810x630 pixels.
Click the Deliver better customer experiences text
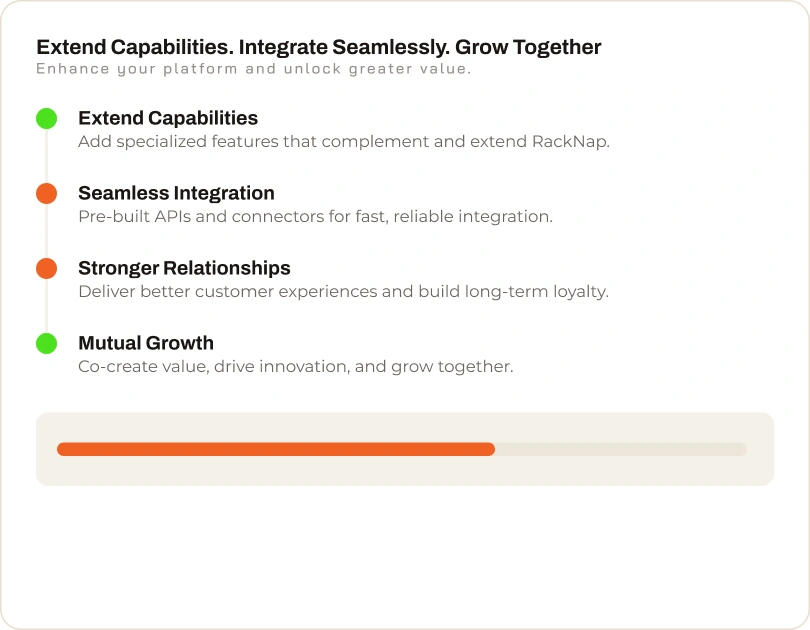[x=343, y=292]
